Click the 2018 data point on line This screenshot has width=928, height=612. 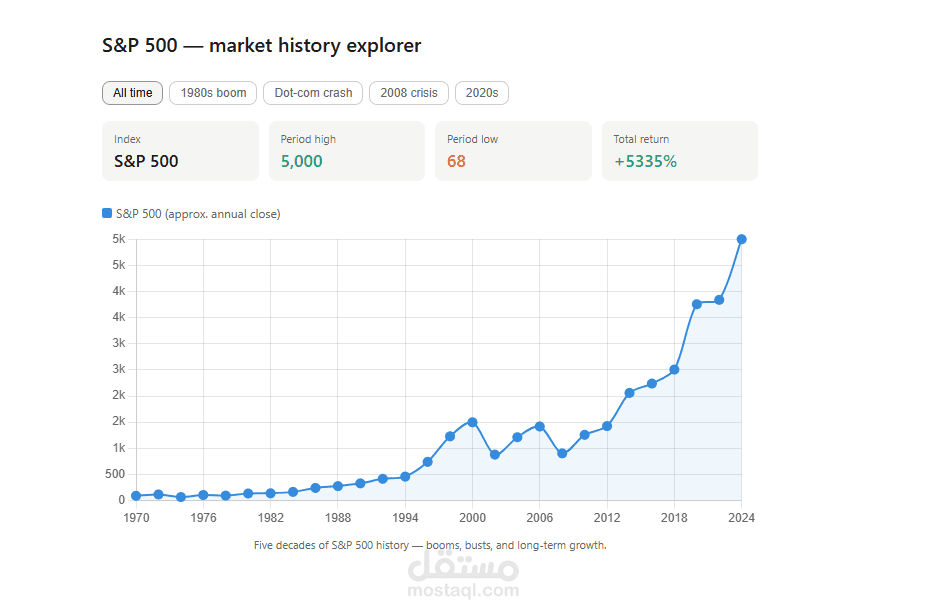point(674,369)
